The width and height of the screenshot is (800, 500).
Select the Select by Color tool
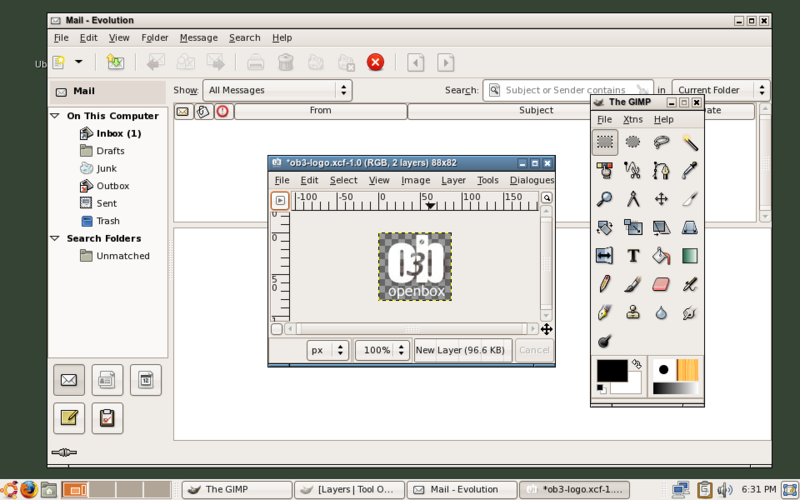605,170
